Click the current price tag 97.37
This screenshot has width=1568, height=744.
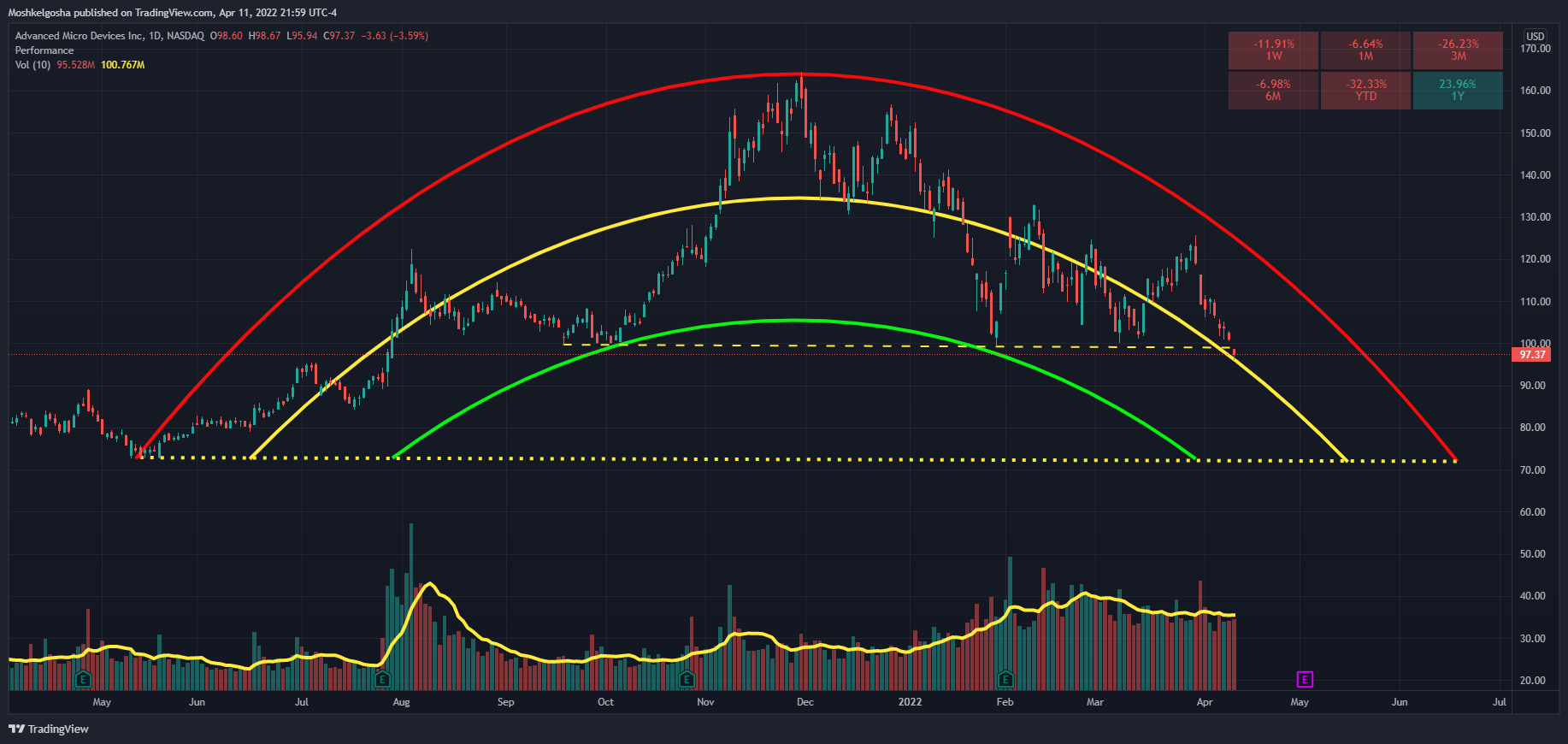[1532, 354]
